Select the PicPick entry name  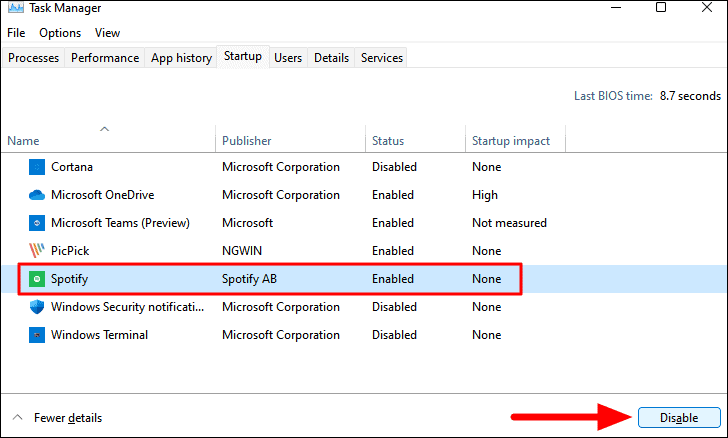70,251
